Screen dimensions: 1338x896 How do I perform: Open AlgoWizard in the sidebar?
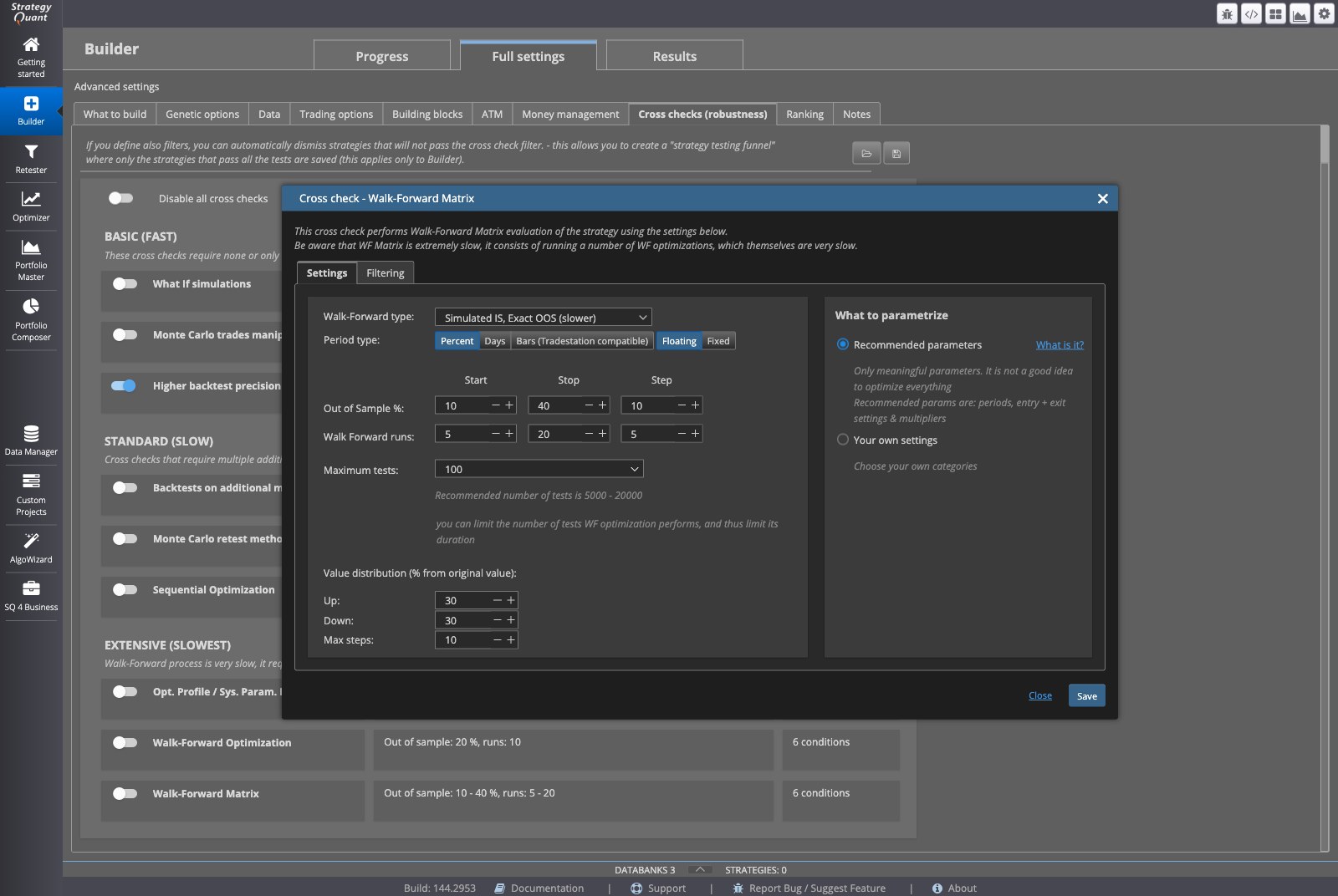pos(31,547)
